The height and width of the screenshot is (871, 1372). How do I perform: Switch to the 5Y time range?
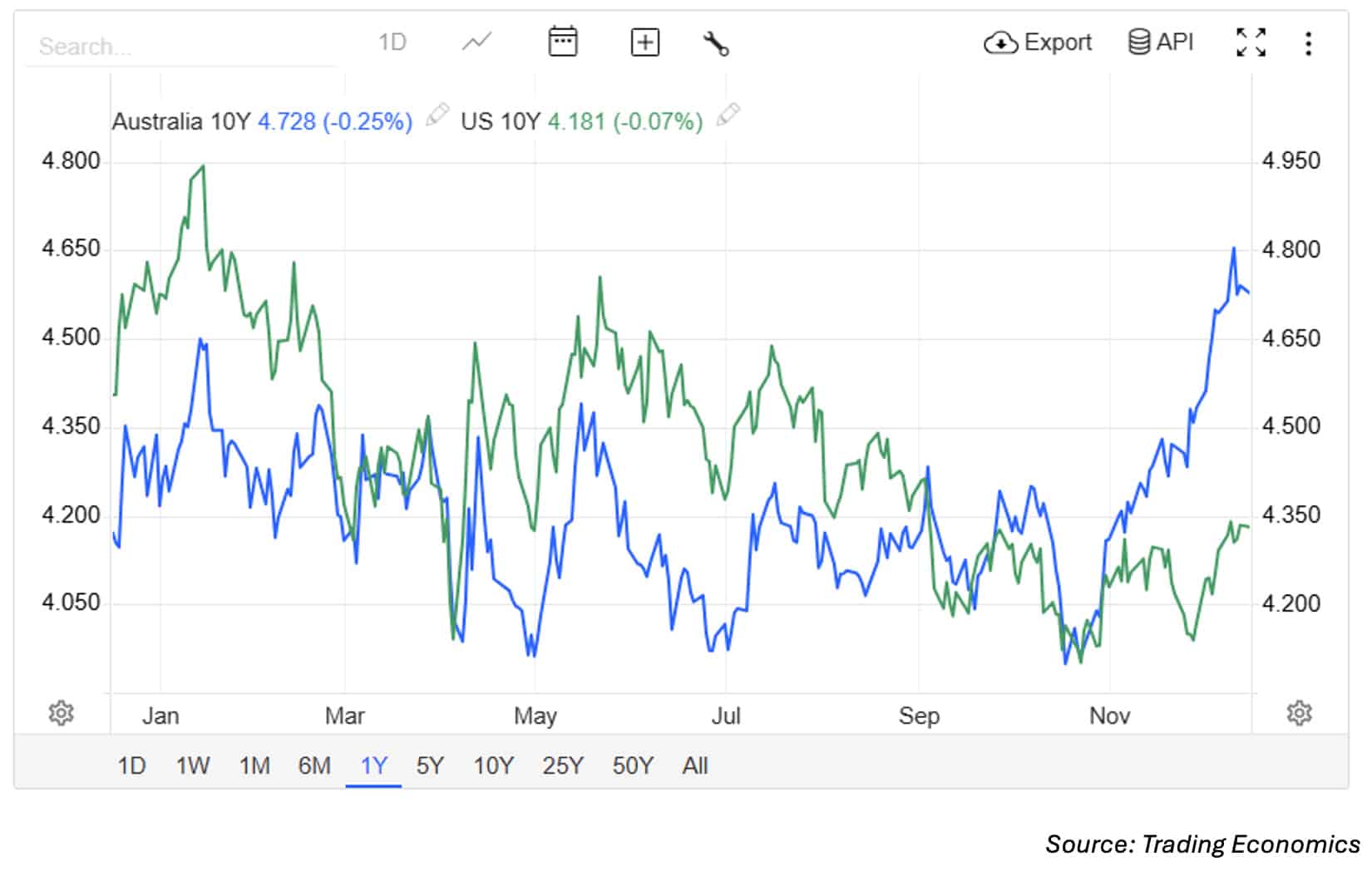tap(430, 765)
